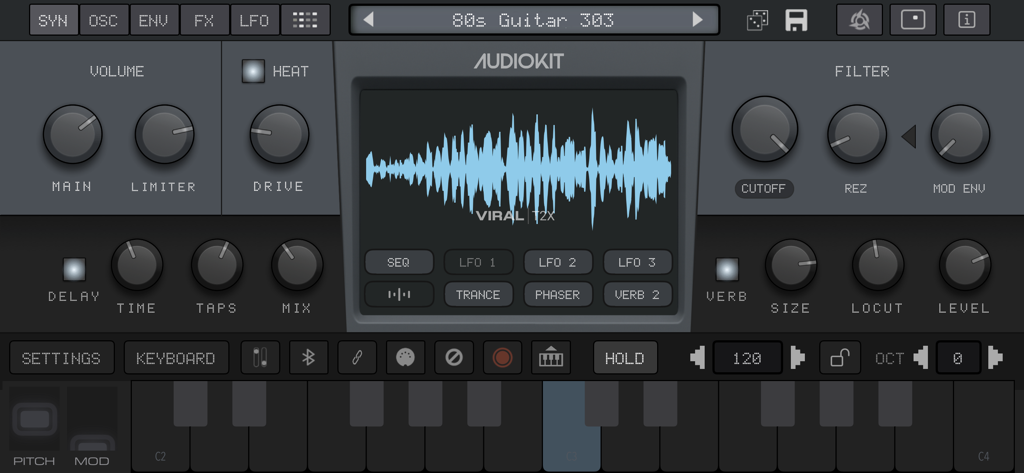Click the filter CUTOFF knob

pyautogui.click(x=765, y=129)
